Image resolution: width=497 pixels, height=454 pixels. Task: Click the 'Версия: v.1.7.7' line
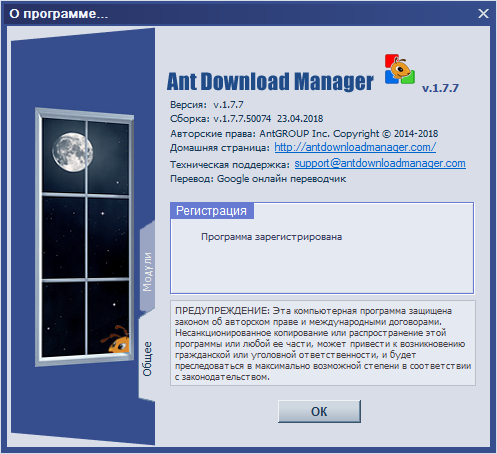click(x=207, y=105)
